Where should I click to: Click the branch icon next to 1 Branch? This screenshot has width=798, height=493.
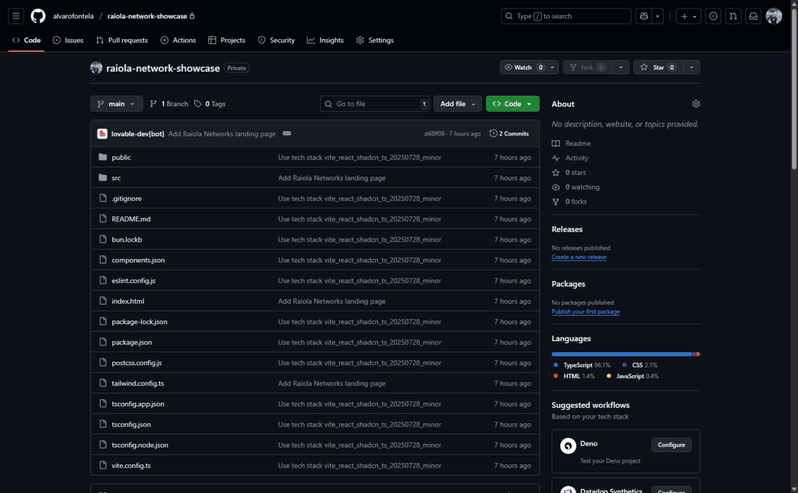point(153,104)
